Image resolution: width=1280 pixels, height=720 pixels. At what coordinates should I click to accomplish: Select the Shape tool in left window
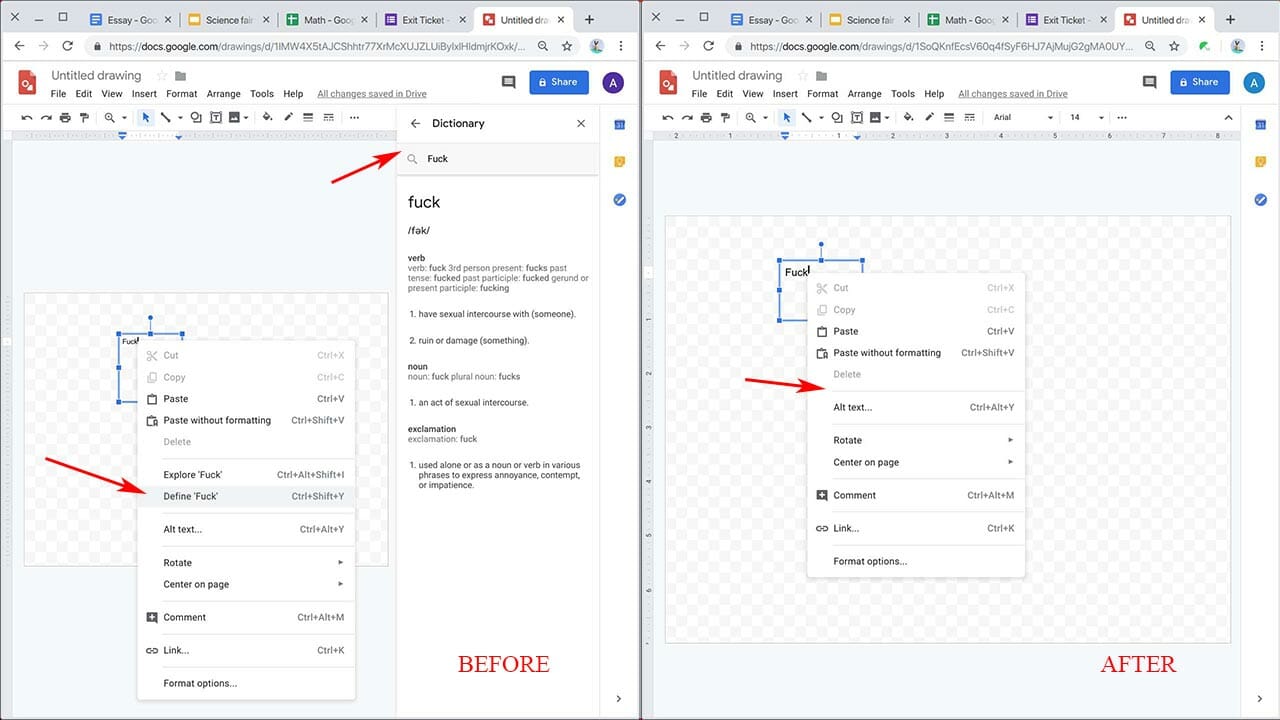tap(196, 117)
